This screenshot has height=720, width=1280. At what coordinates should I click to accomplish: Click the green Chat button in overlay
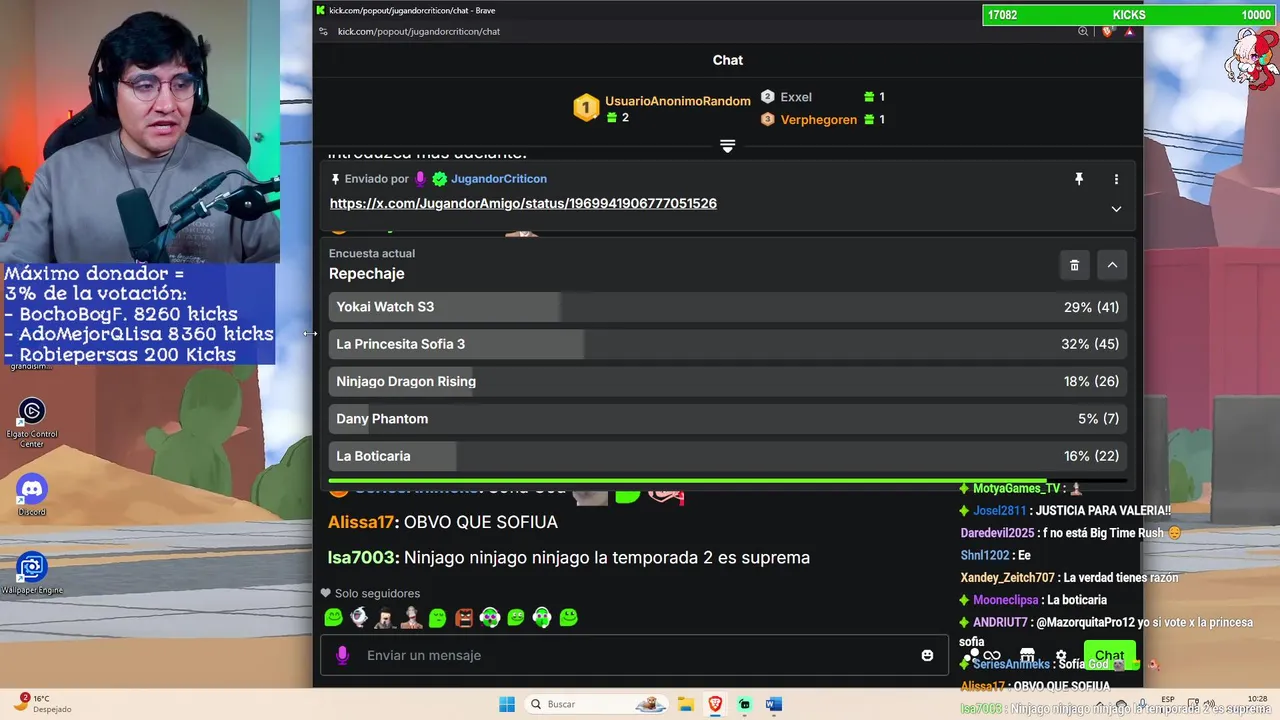[1109, 656]
